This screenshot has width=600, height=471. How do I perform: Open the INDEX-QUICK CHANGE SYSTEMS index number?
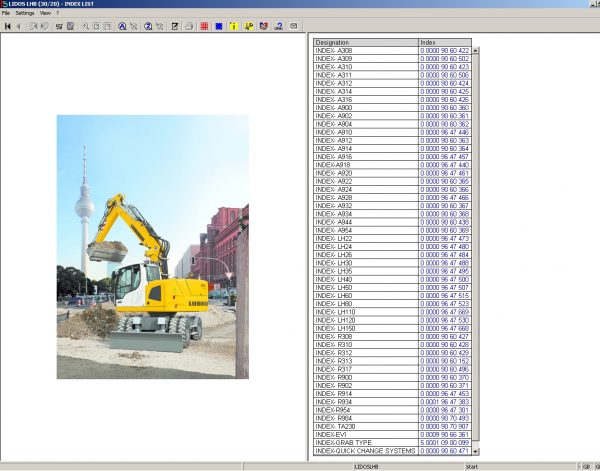[x=444, y=451]
